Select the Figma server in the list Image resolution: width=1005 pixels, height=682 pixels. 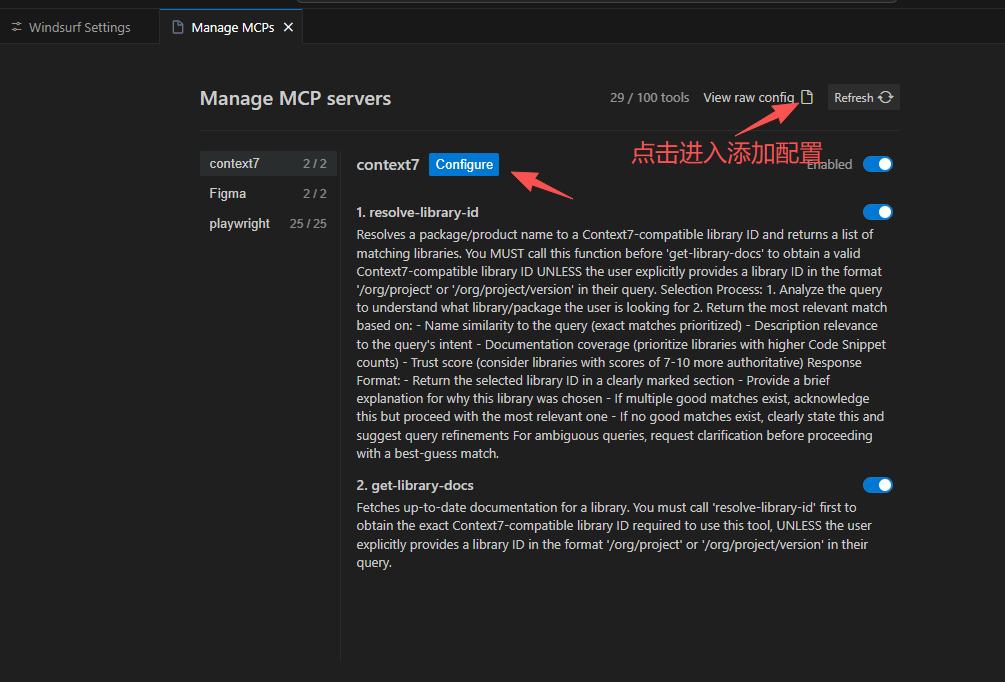[x=268, y=194]
